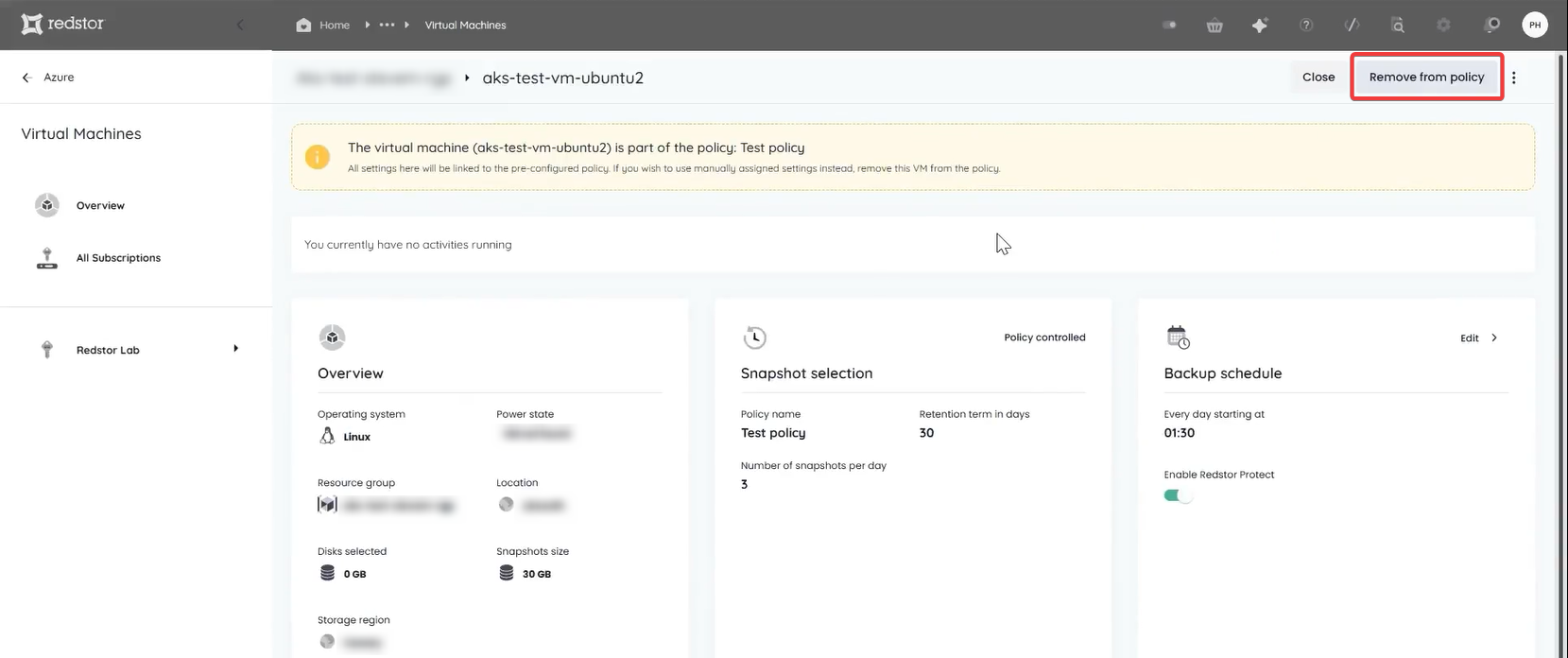Click the Linux operating system value
The width and height of the screenshot is (1568, 658).
point(356,437)
